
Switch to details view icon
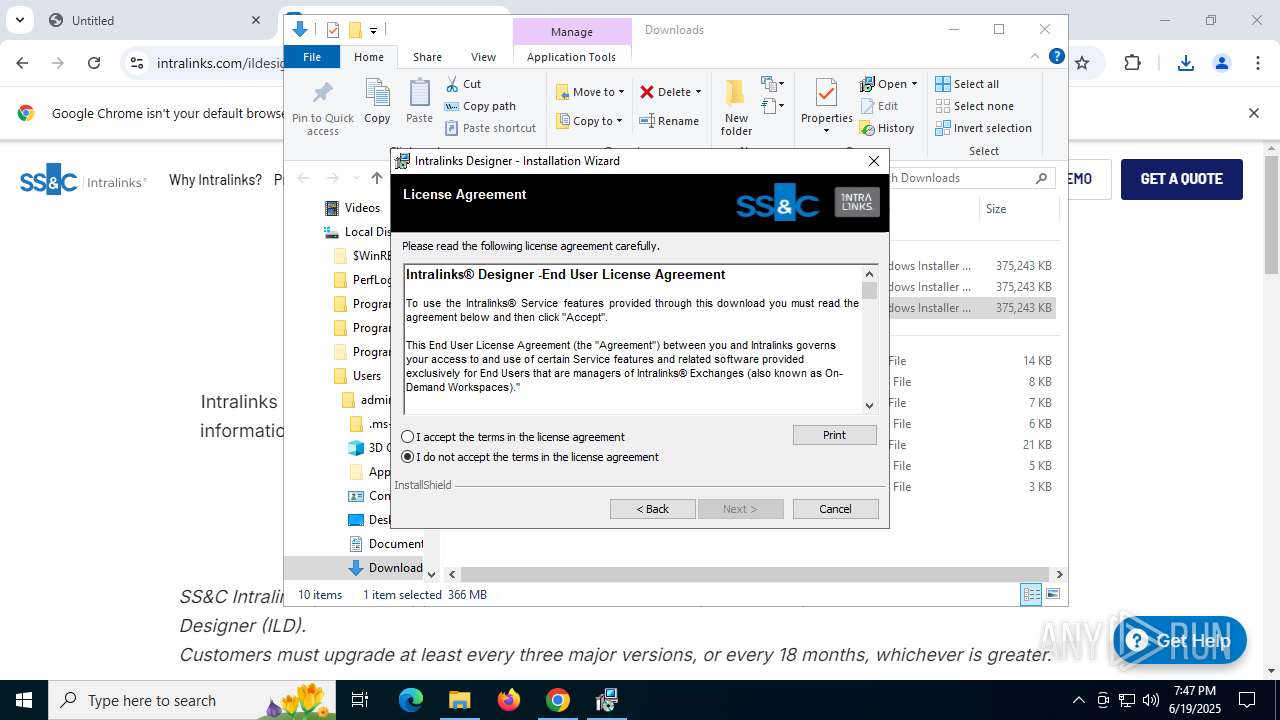[x=1031, y=595]
